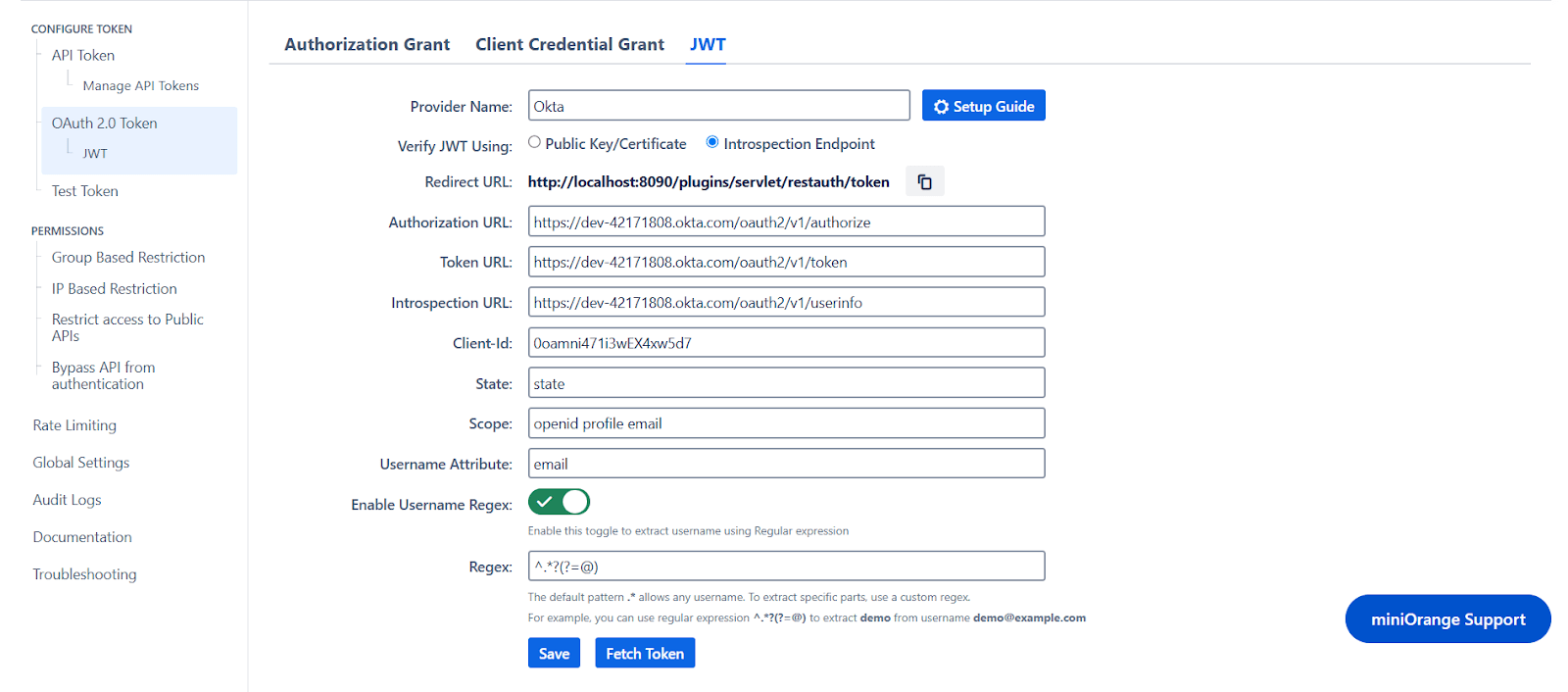1568x692 pixels.
Task: Select Public Key/Certificate radio option
Action: point(534,142)
